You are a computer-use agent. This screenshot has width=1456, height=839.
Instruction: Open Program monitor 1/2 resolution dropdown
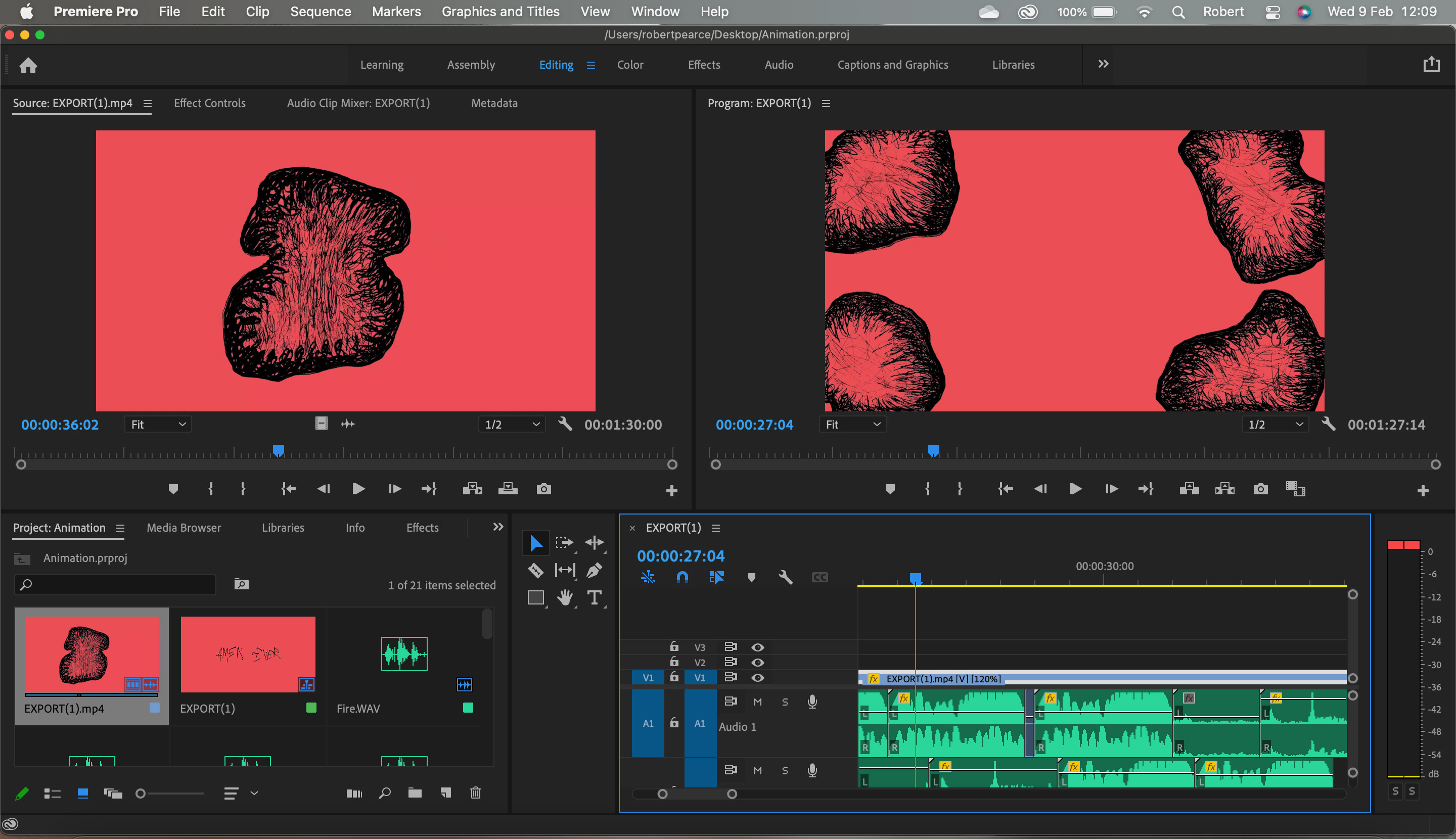[1275, 425]
